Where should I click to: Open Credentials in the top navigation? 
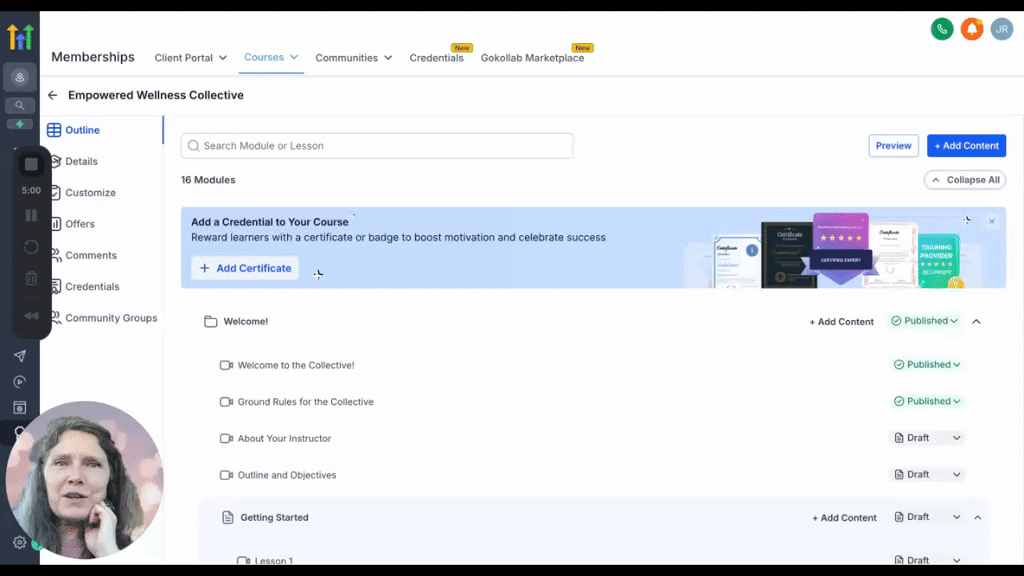click(436, 57)
